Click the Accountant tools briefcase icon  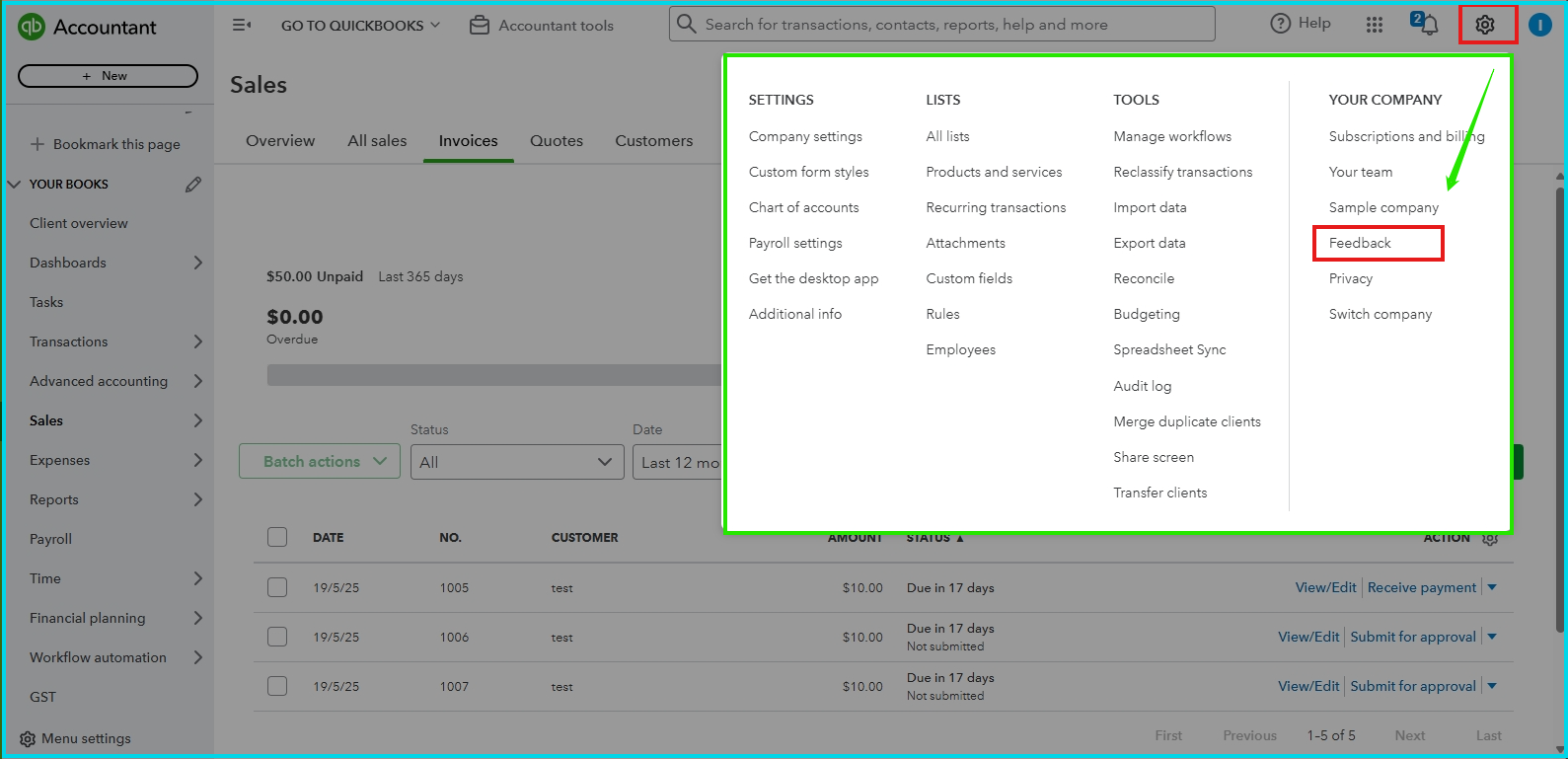click(x=479, y=25)
